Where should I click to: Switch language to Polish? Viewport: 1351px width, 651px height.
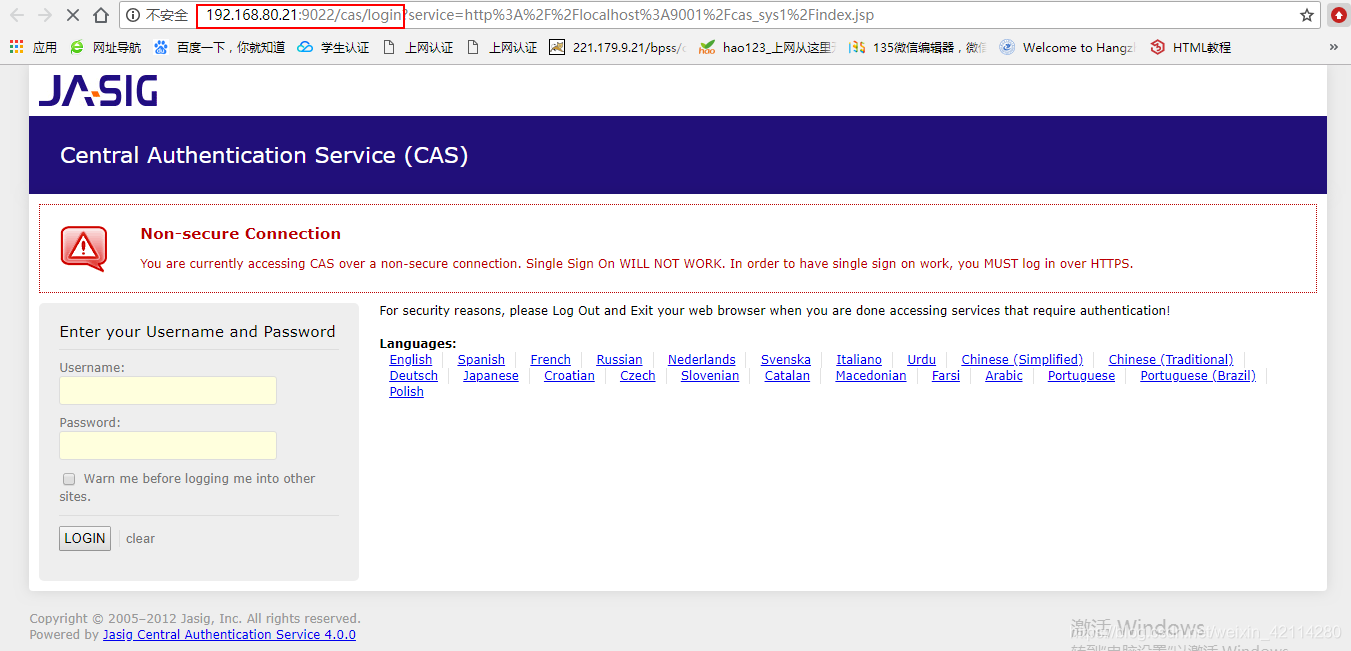point(407,392)
